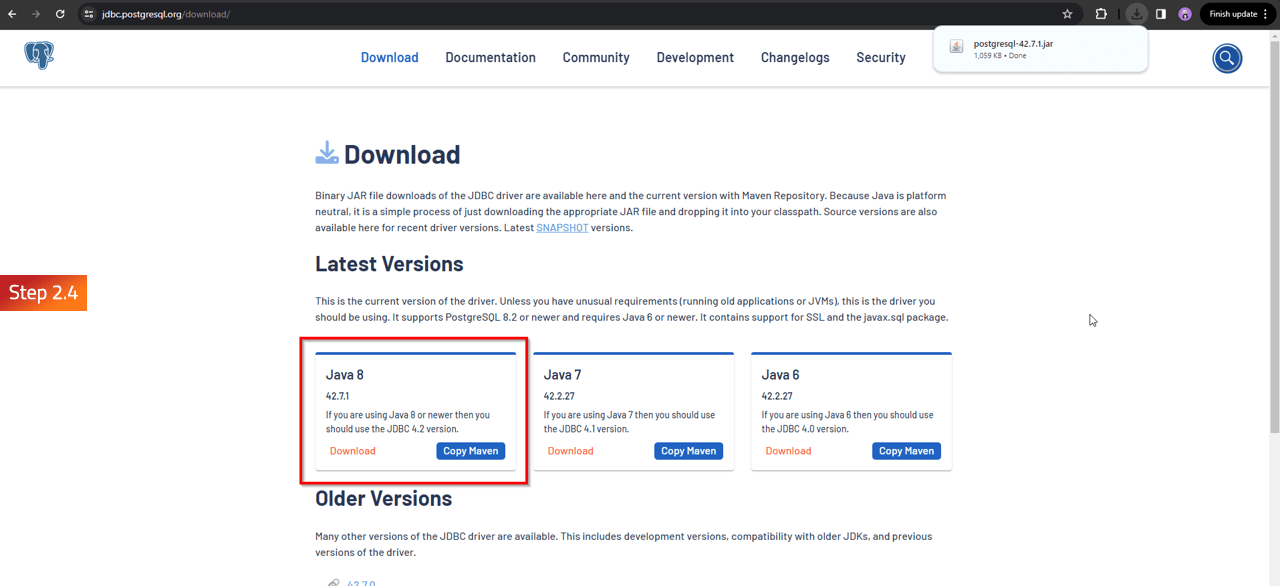Download the Java 8 driver 42.7.1
This screenshot has height=586, width=1280.
point(353,451)
